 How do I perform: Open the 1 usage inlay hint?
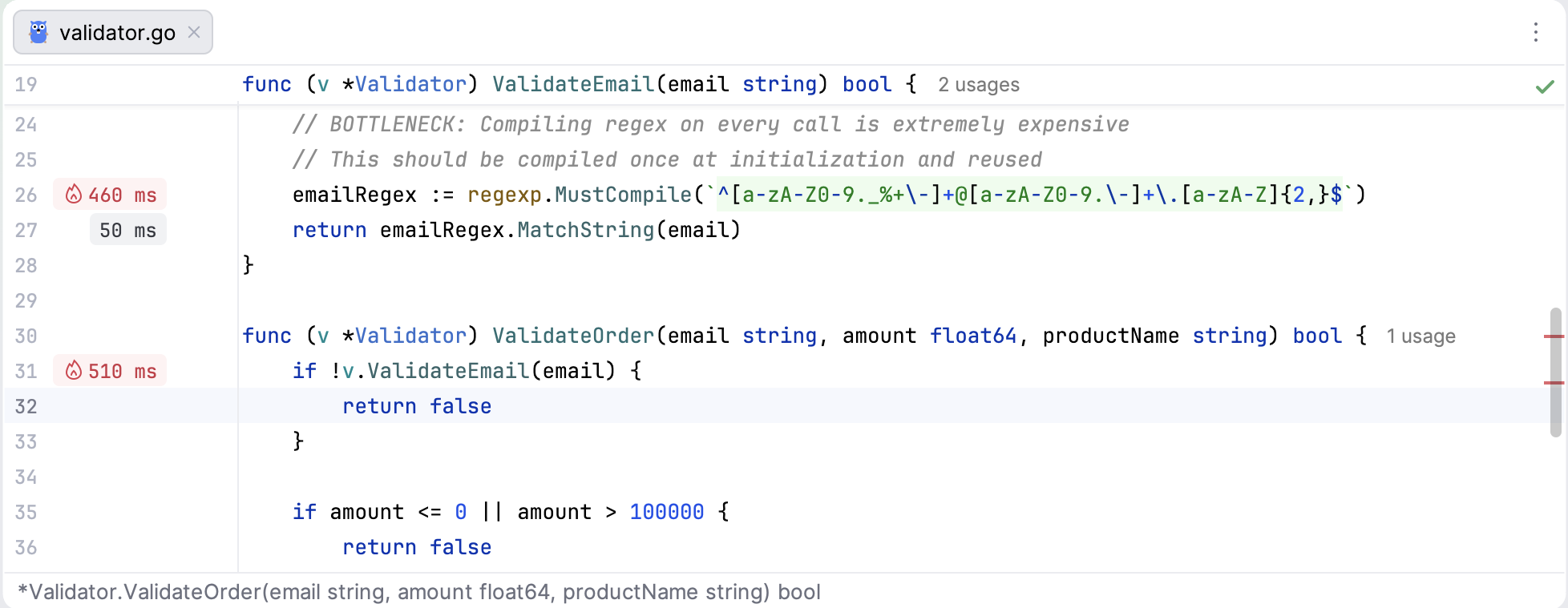pos(1420,336)
